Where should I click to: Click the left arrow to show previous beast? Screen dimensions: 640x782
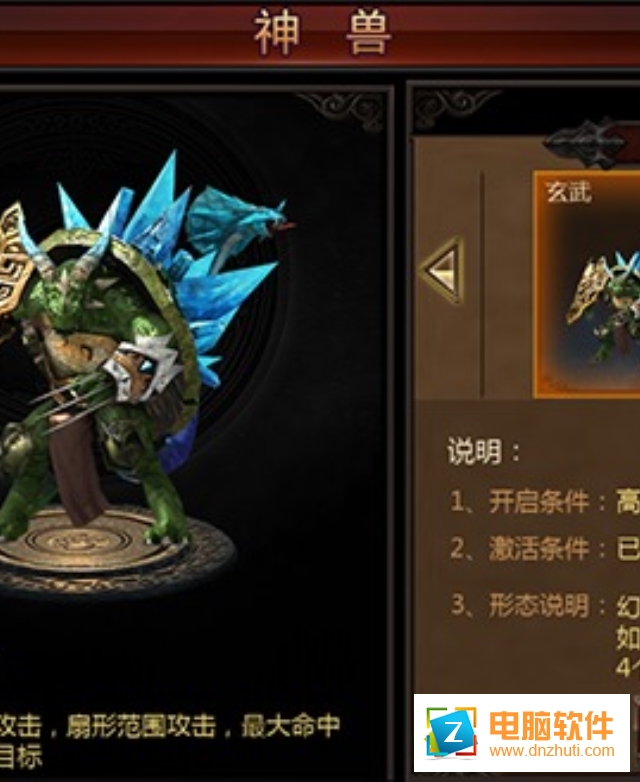443,270
